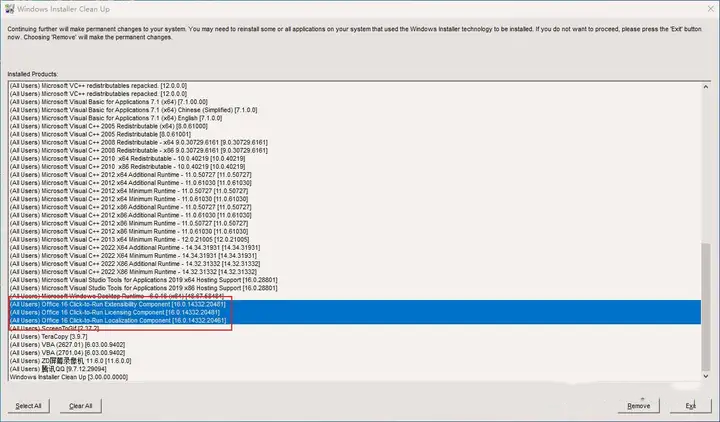Select VC++ 2022 X86 Minimum Runtime 14.32.31332
720x422 pixels.
[x=133, y=272]
